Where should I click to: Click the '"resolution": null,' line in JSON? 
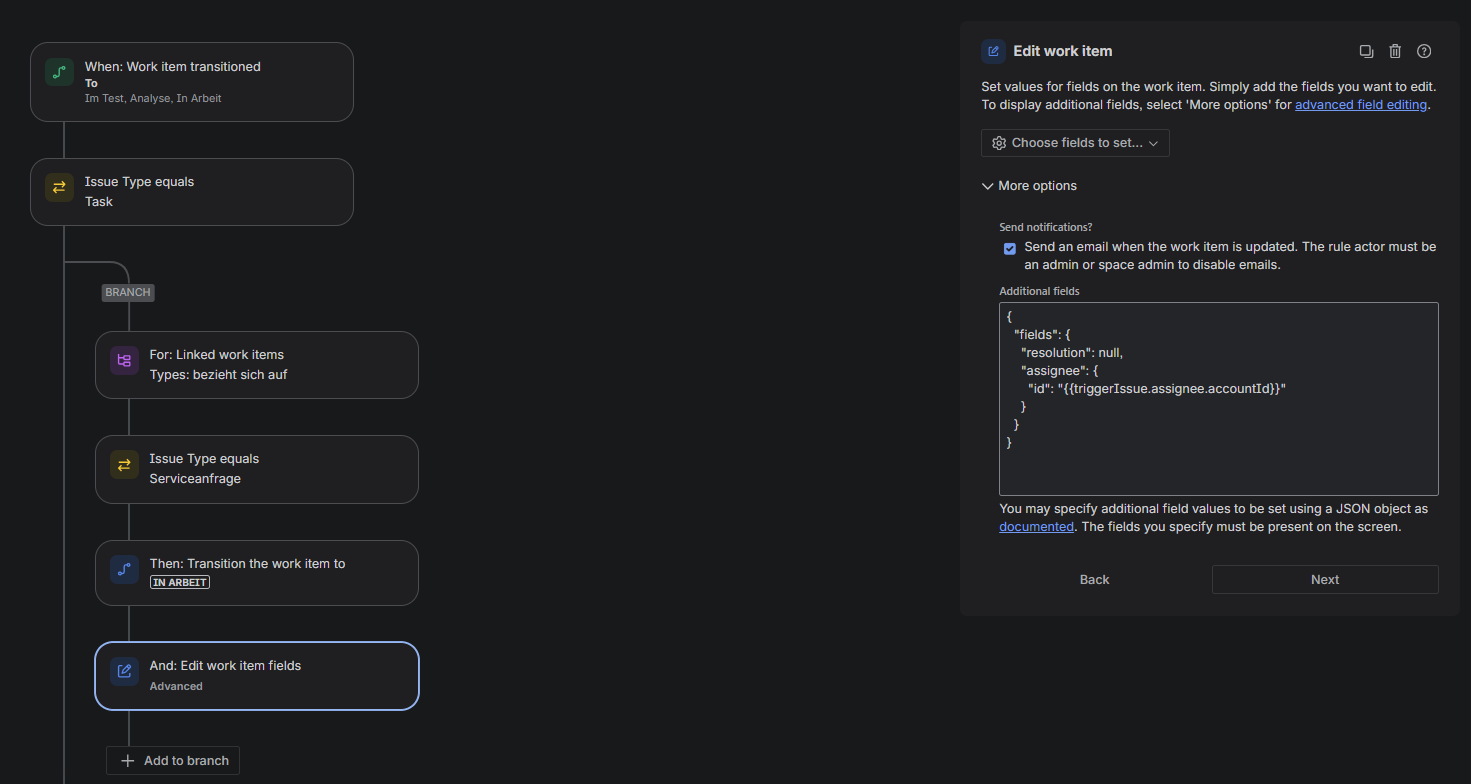tap(1072, 352)
